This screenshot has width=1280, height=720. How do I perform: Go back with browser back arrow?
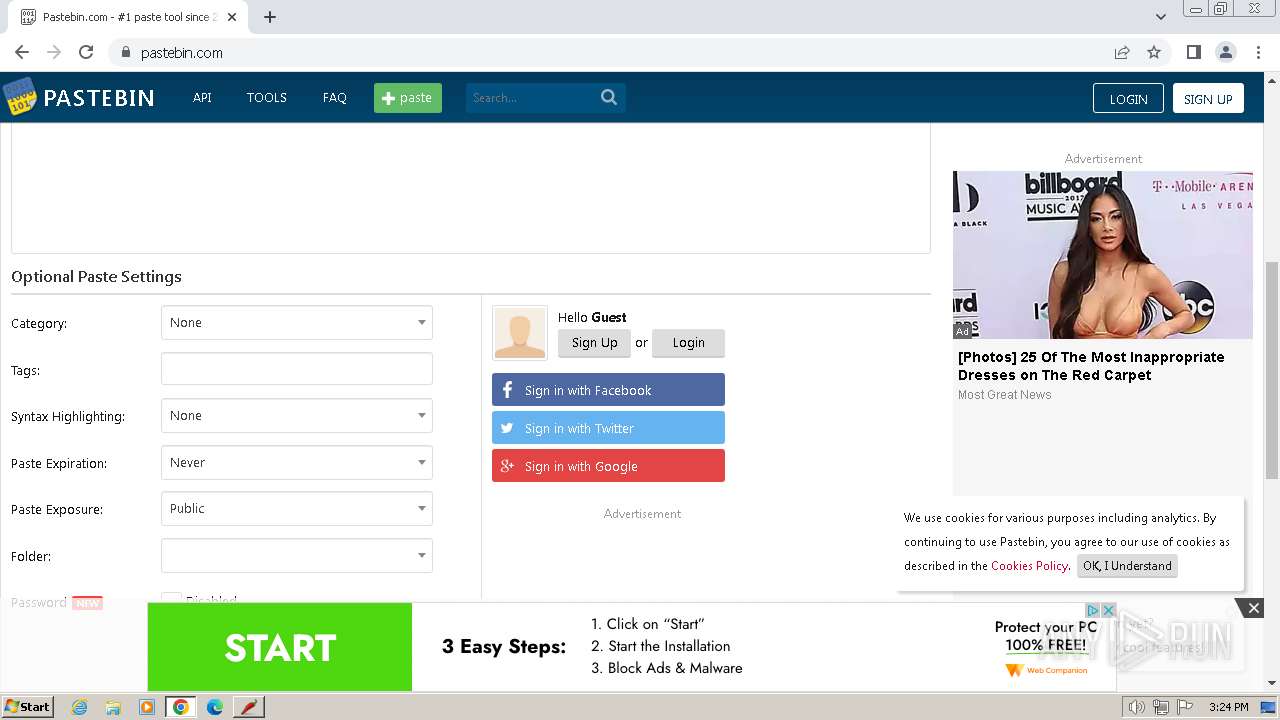point(22,52)
